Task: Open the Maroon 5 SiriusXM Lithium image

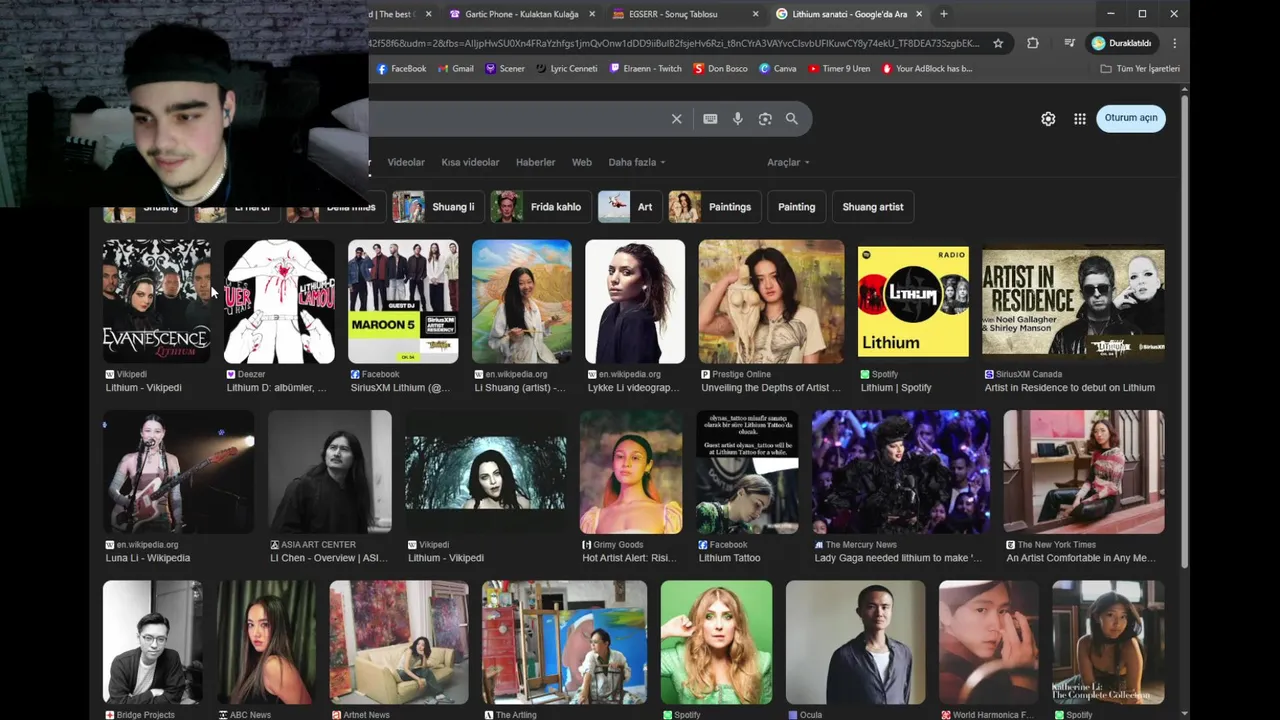Action: (403, 301)
